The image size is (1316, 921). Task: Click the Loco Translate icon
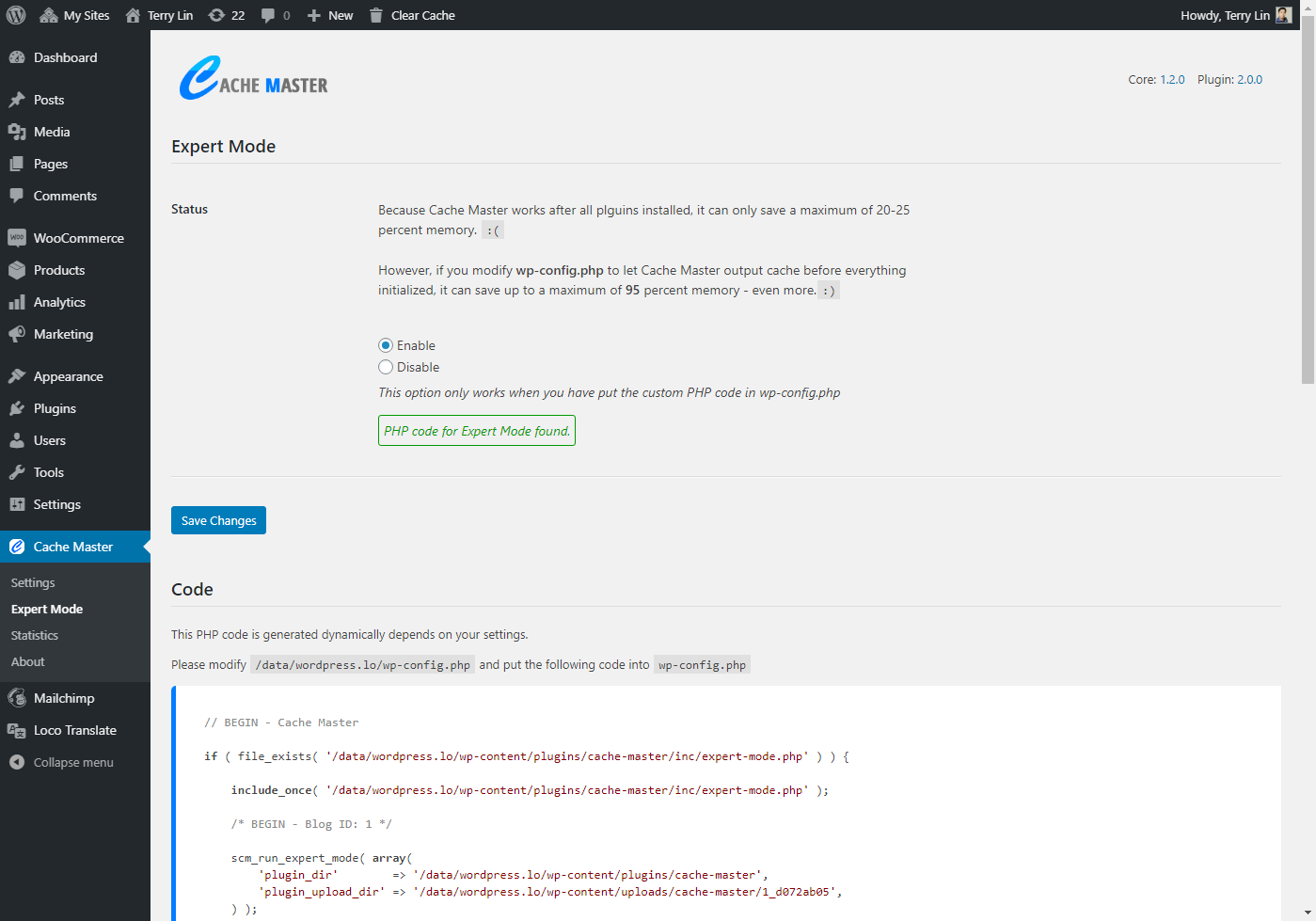click(17, 730)
